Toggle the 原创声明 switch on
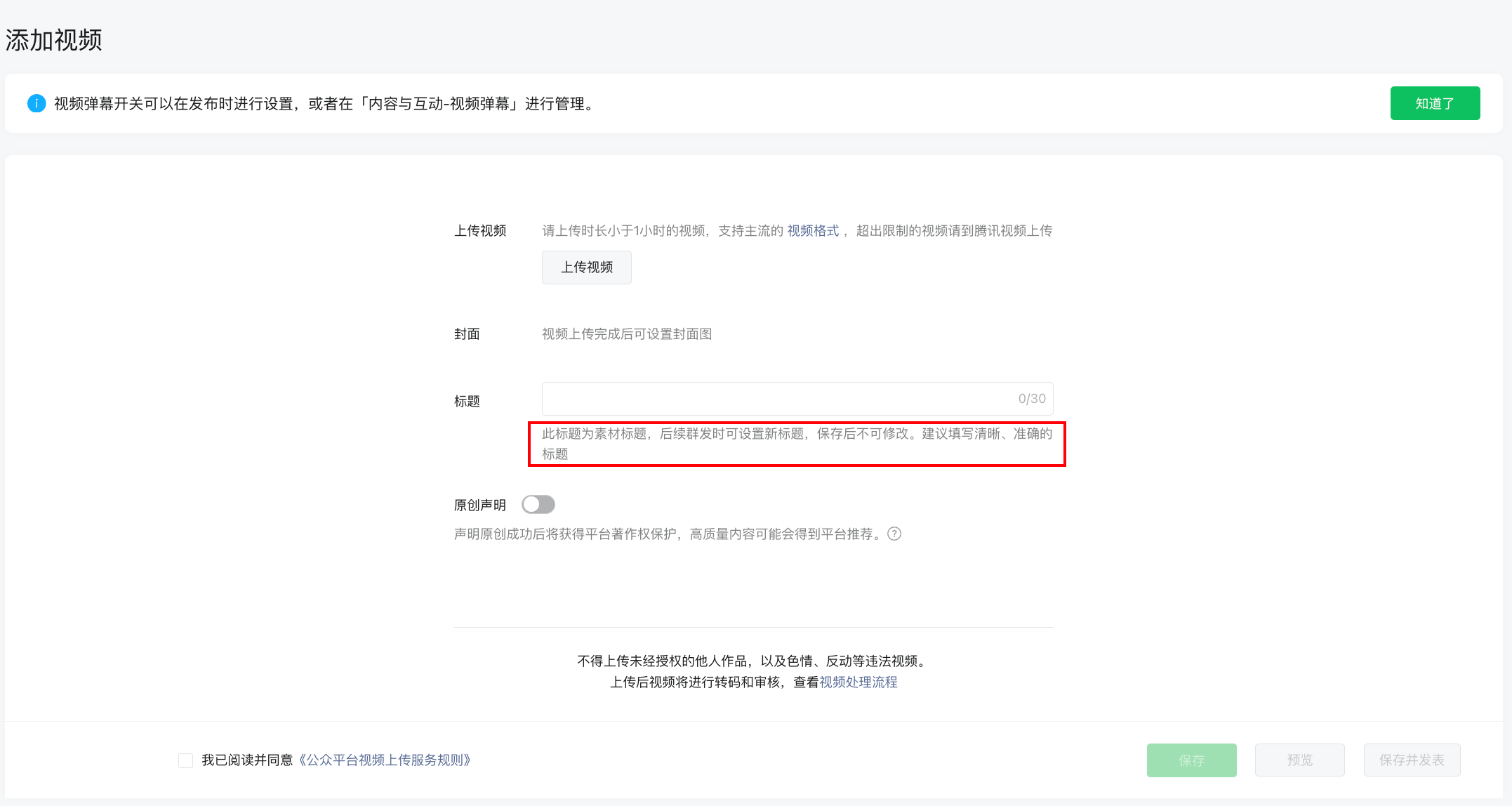 coord(538,505)
